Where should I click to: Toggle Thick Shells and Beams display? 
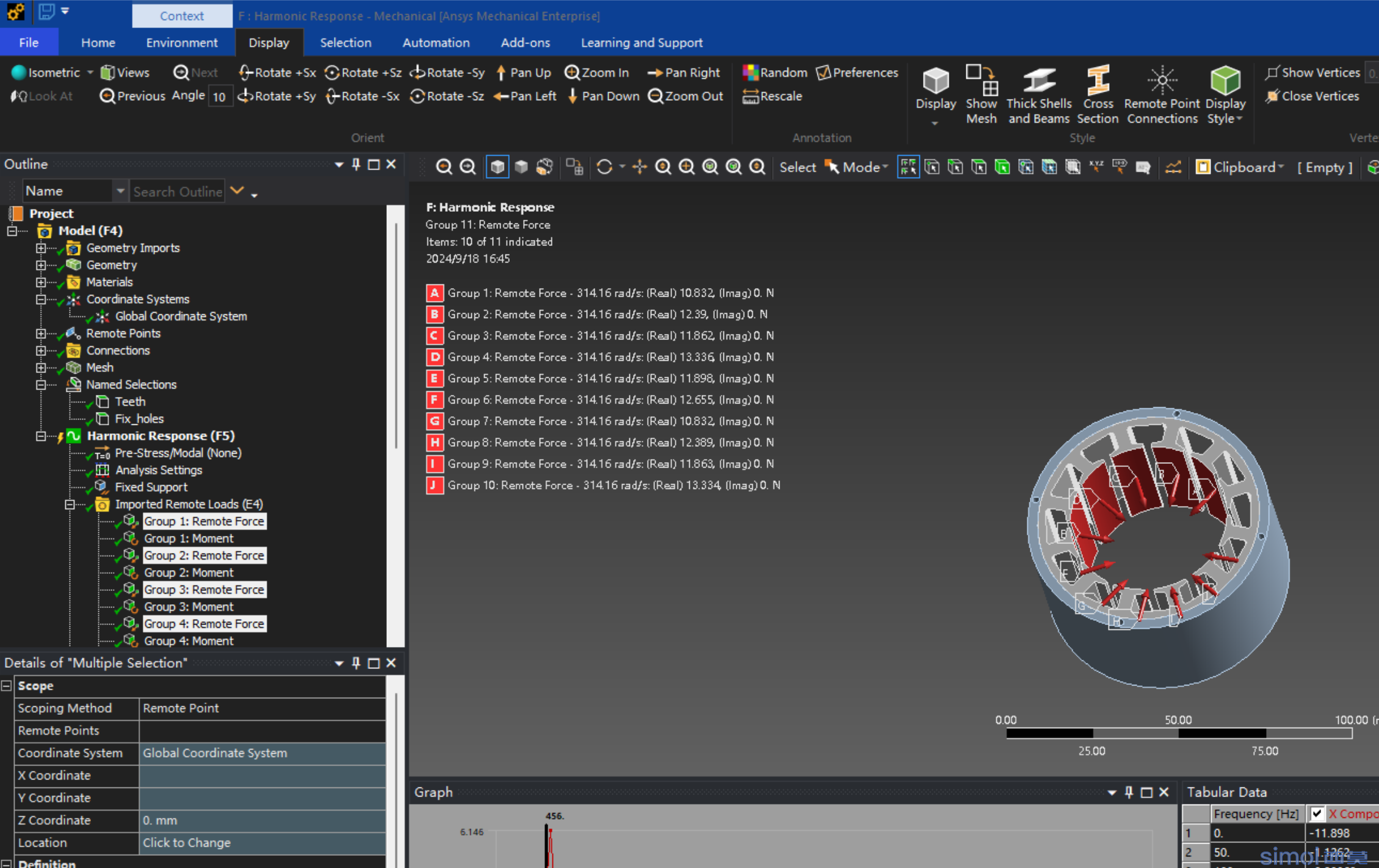(1038, 94)
